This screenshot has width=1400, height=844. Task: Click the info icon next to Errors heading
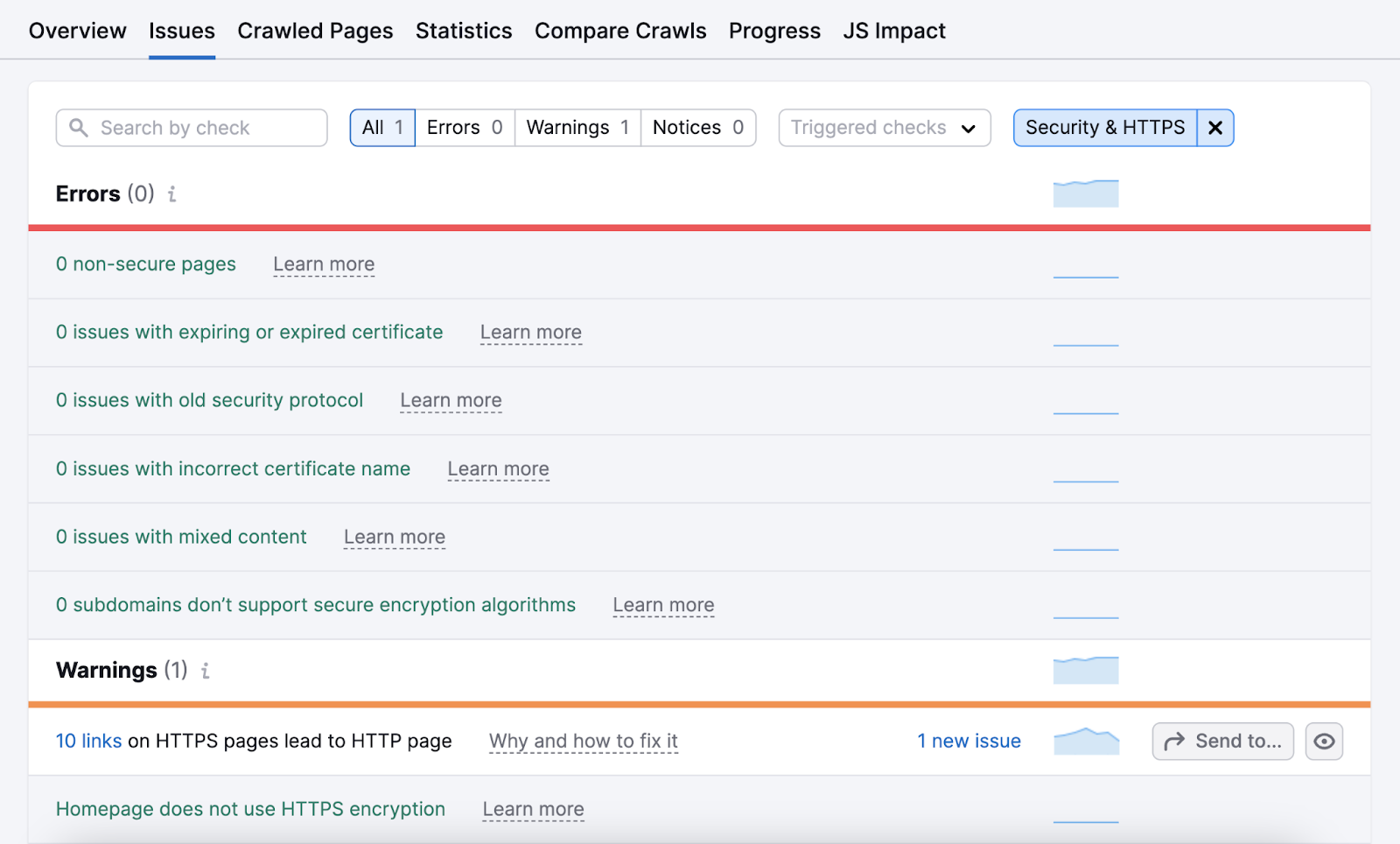[x=172, y=194]
